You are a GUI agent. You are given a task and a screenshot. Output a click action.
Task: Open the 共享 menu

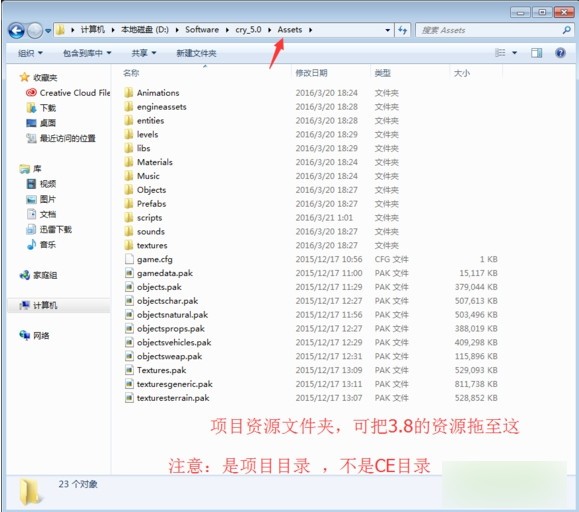pos(144,53)
